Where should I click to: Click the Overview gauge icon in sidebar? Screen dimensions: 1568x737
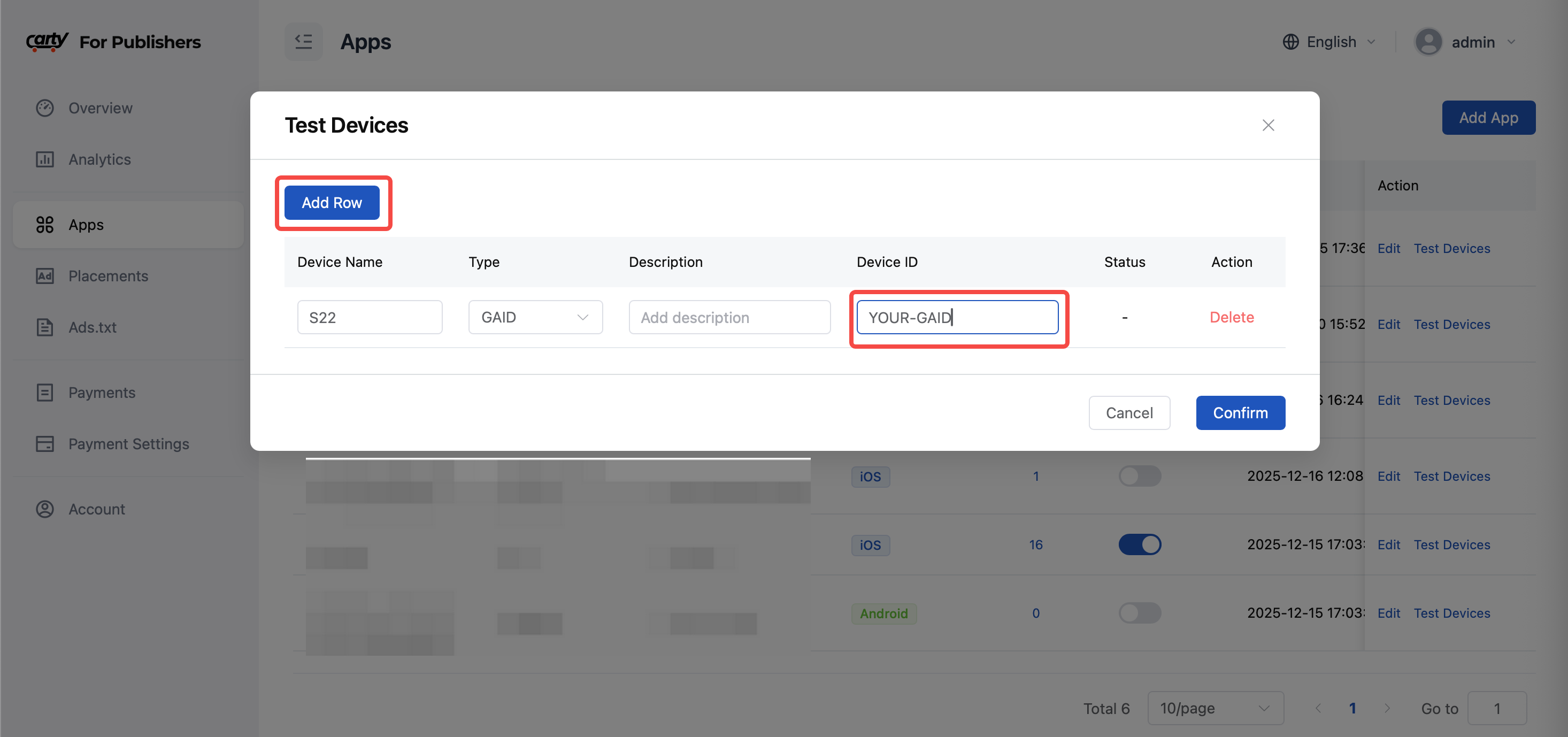(x=44, y=108)
